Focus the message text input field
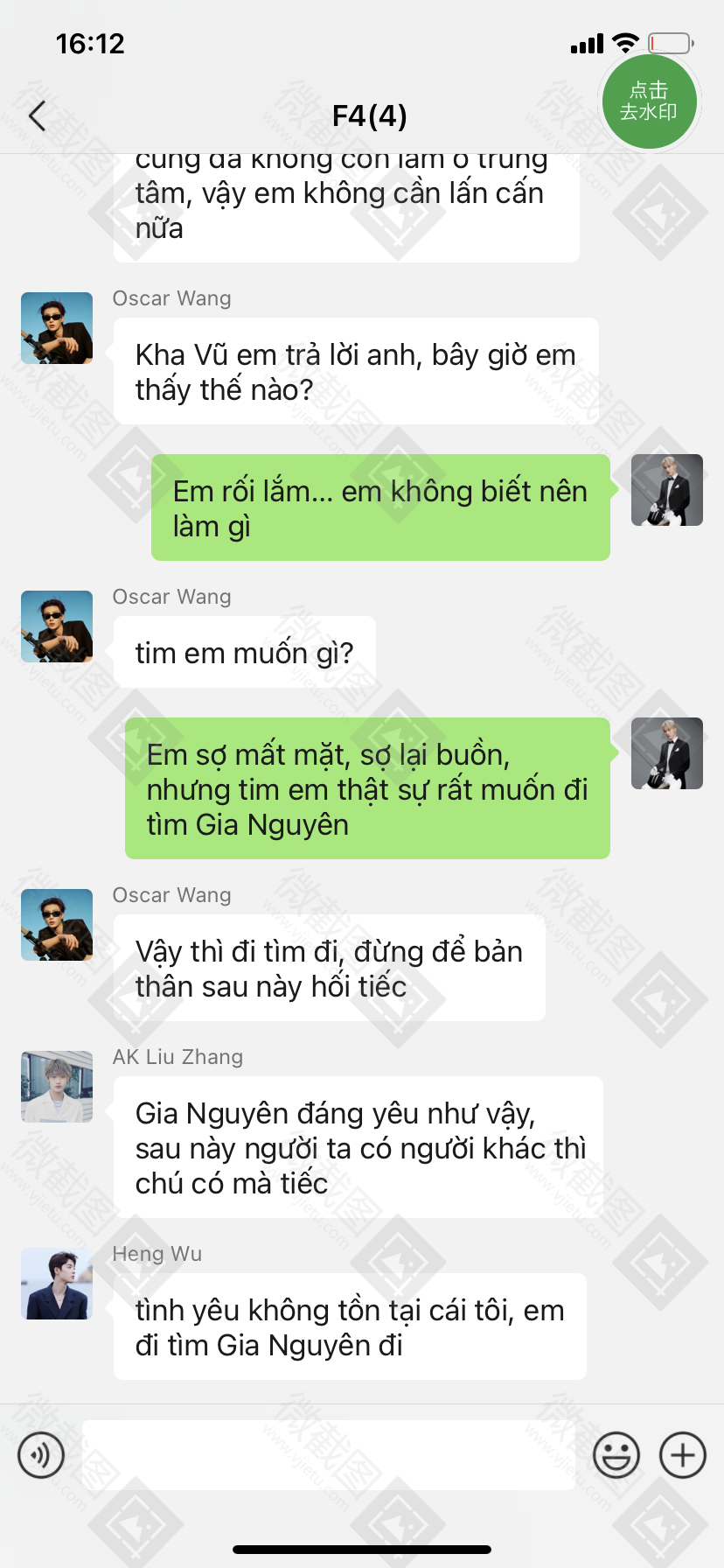This screenshot has height=1568, width=724. 329,1455
